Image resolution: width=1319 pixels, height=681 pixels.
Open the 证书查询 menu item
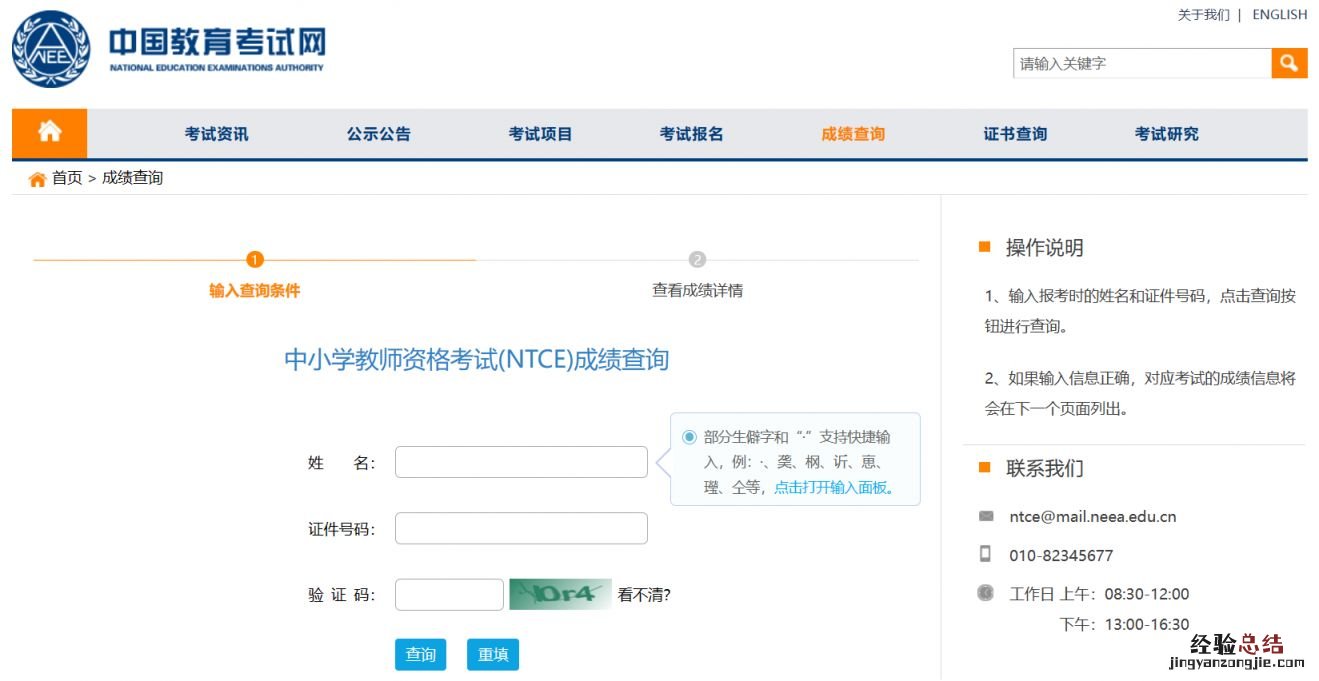(x=1015, y=134)
